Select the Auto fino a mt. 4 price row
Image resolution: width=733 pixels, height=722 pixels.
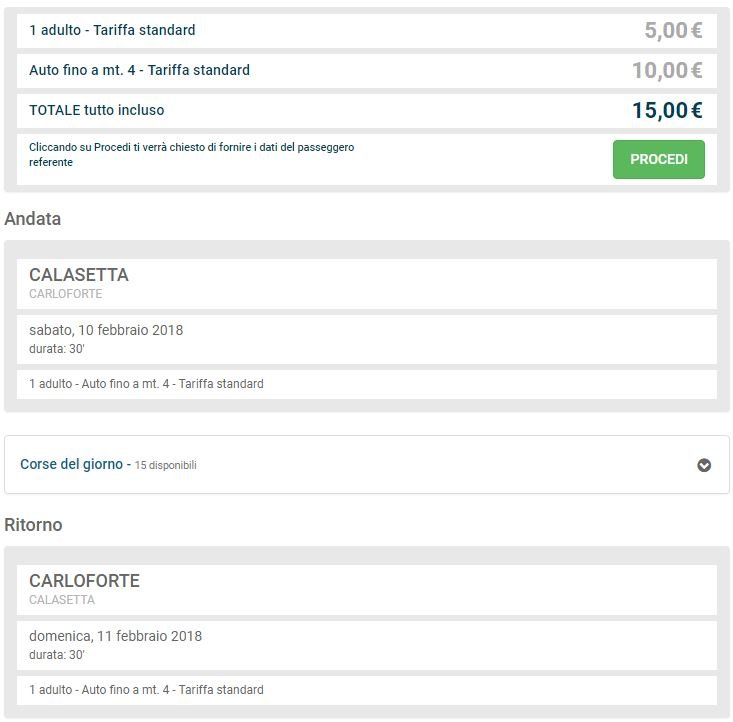(x=366, y=71)
